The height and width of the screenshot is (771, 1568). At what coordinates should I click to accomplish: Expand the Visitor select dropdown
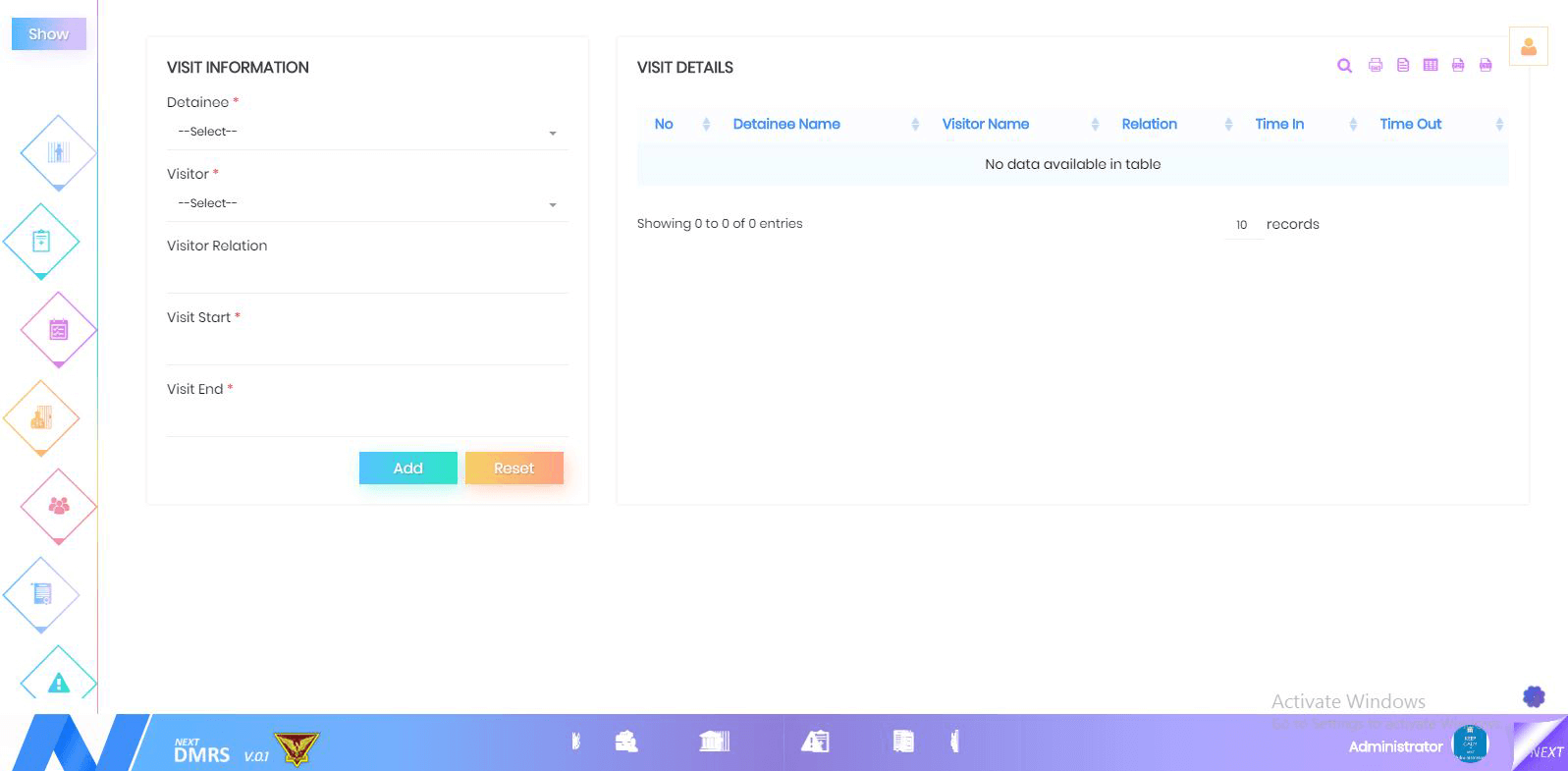(x=366, y=204)
